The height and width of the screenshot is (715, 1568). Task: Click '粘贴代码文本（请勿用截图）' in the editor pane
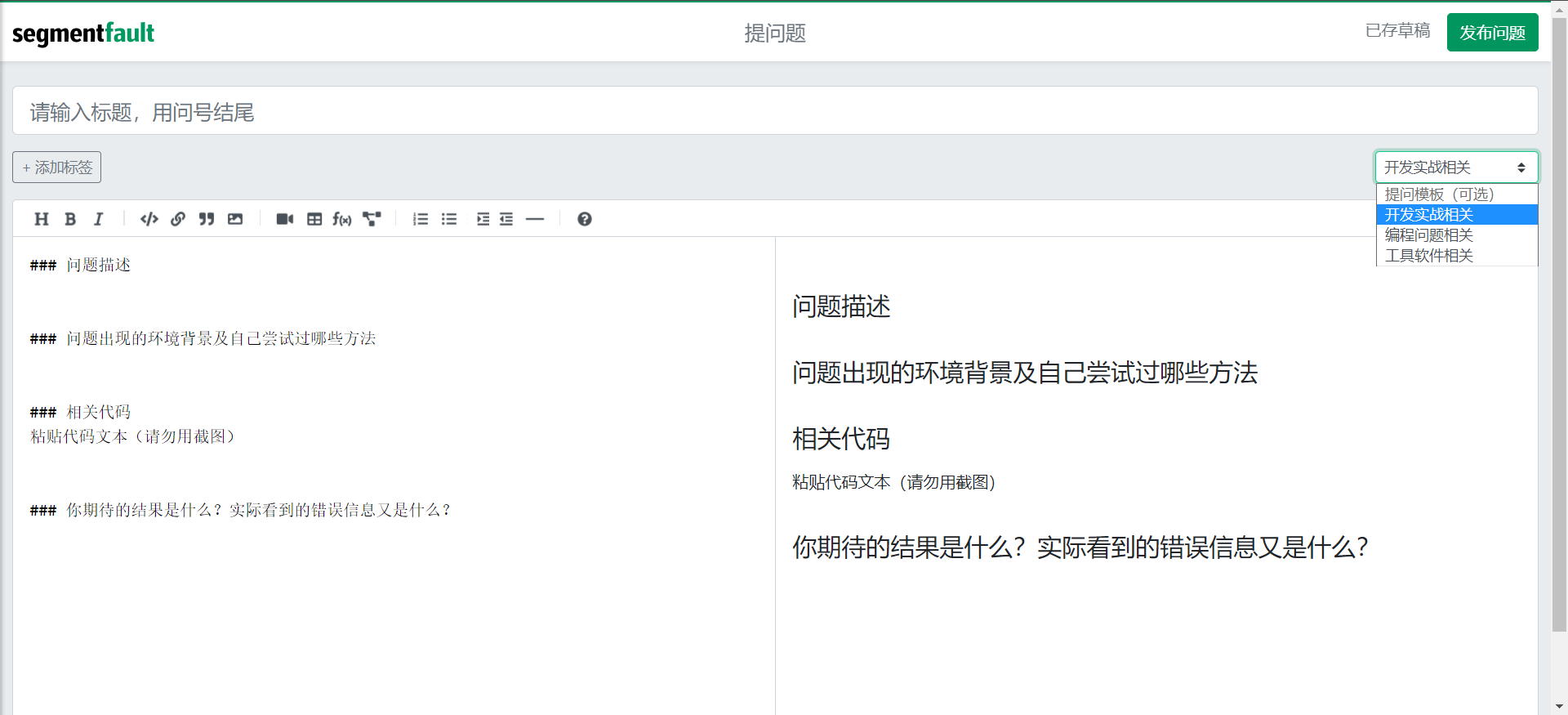click(132, 436)
